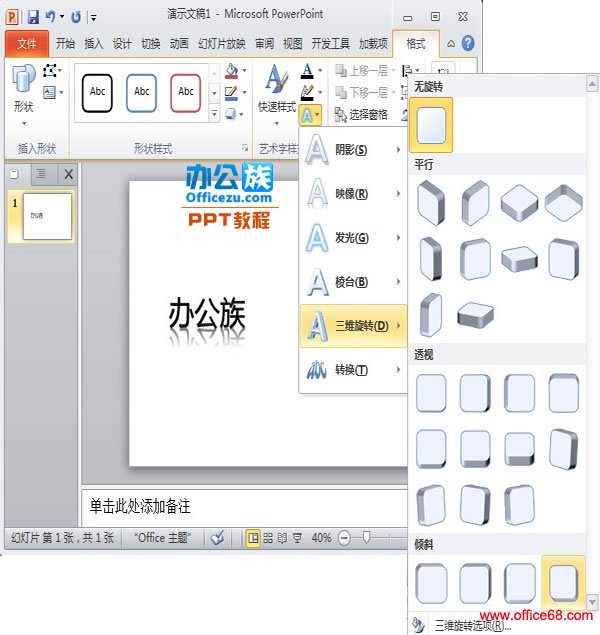Screen dimensions: 600x635
Task: Open Quick Styles (快速样式) WordArt gallery
Action: pos(277,94)
